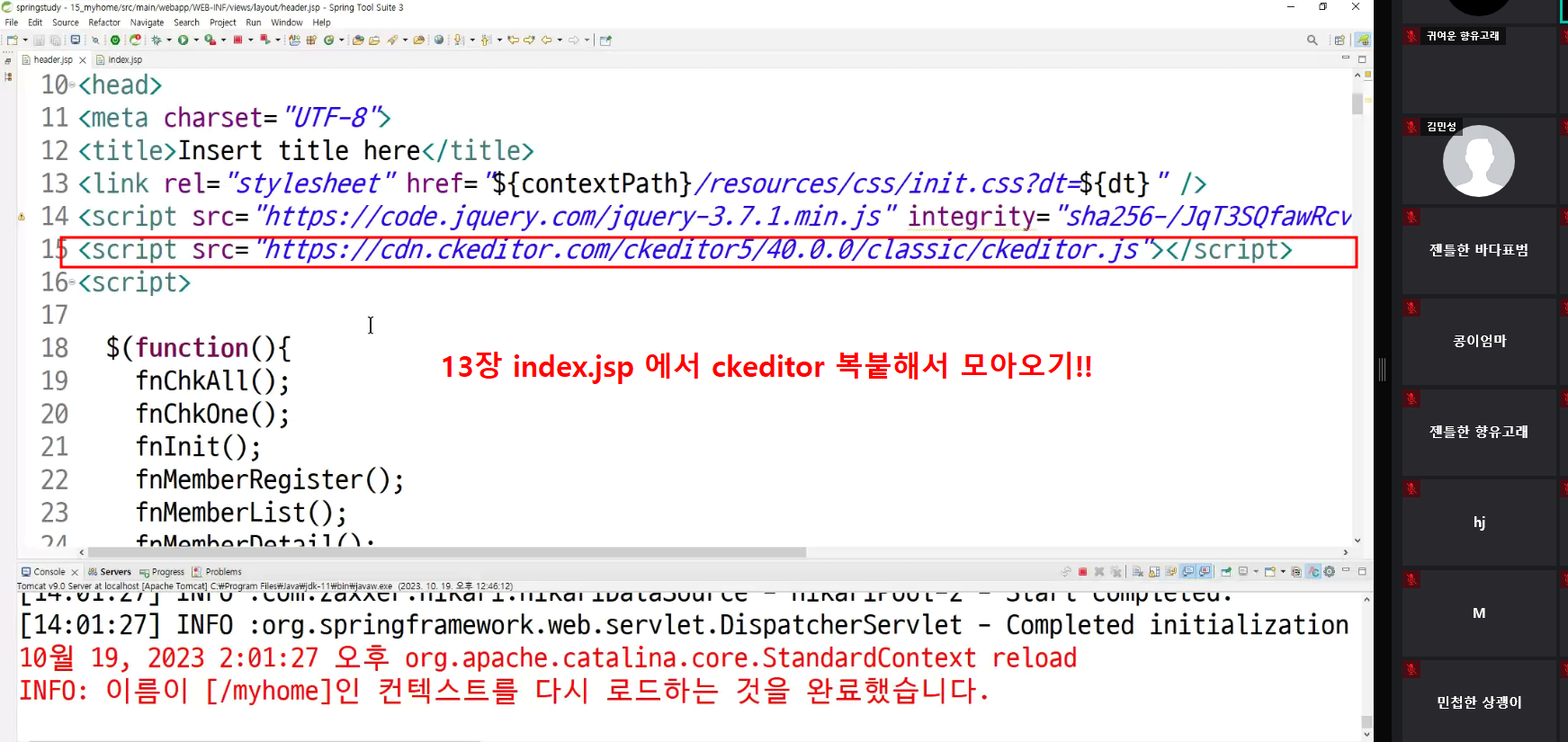The width and height of the screenshot is (1568, 742).
Task: Toggle console Scroll Lock
Action: (1154, 572)
